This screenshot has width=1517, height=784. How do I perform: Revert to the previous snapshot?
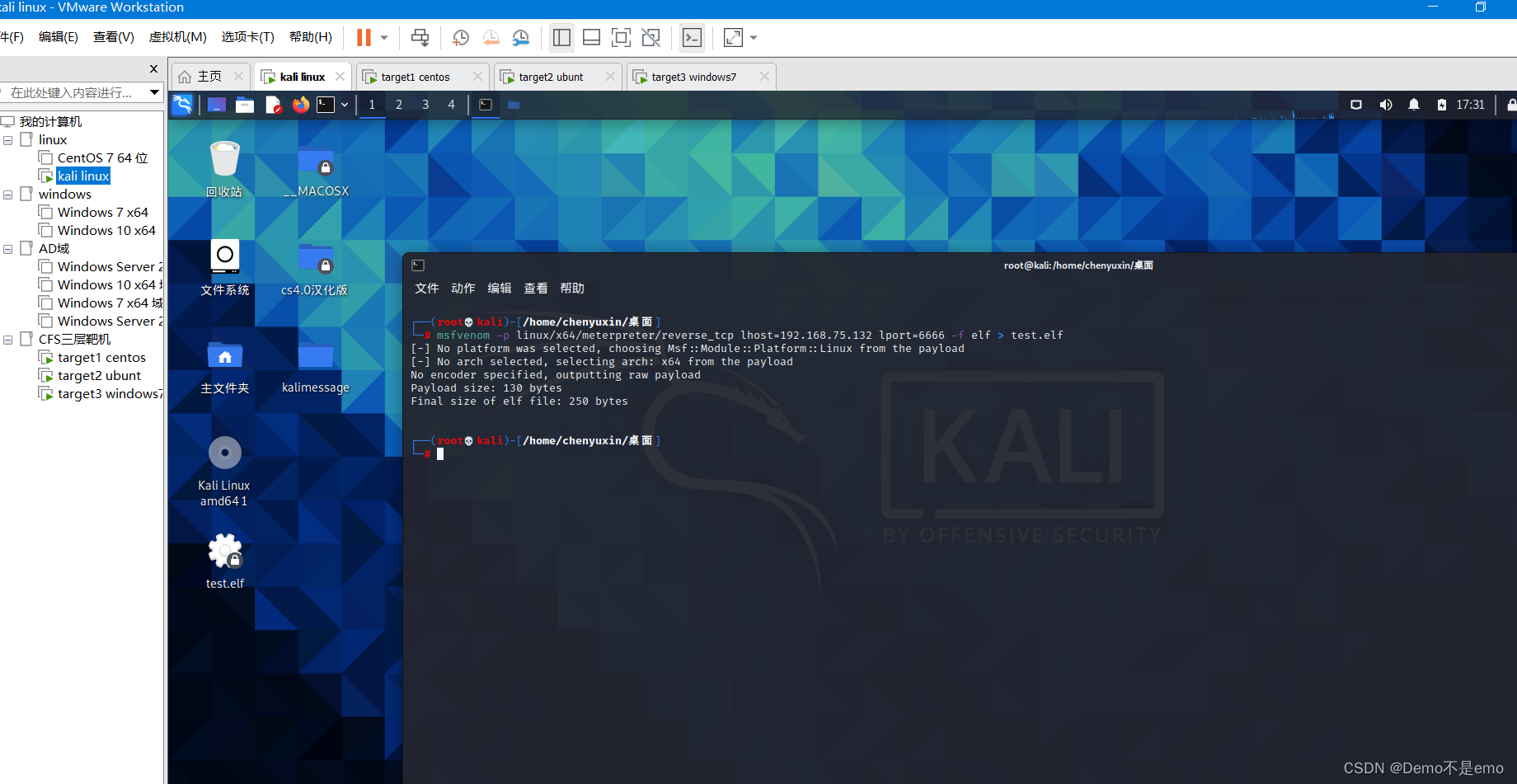coord(491,37)
